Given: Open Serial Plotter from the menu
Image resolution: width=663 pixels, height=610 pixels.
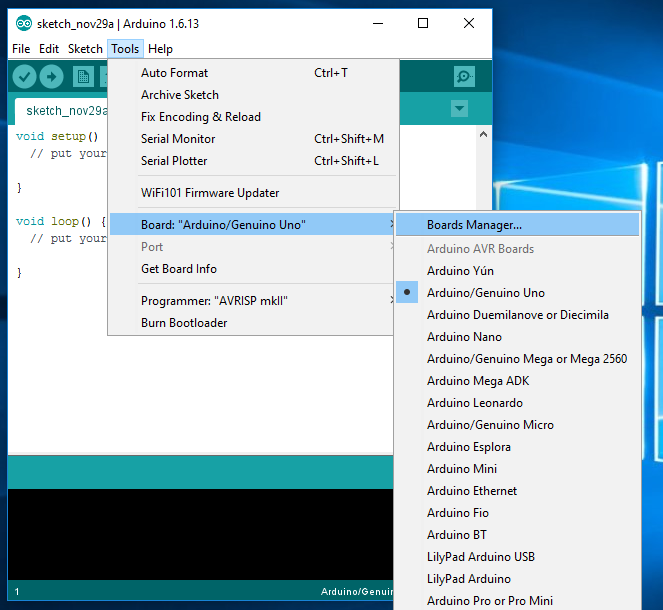Looking at the screenshot, I should [x=253, y=161].
